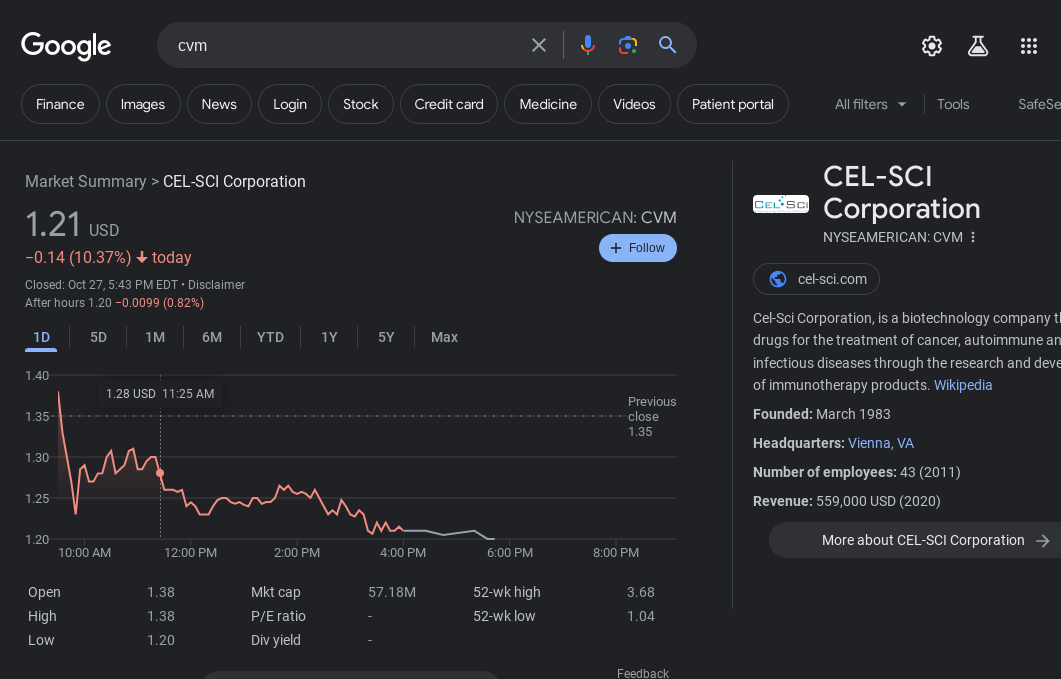Viewport: 1061px width, 679px height.
Task: Click the CEL-SCI three-dot menu
Action: pyautogui.click(x=973, y=237)
